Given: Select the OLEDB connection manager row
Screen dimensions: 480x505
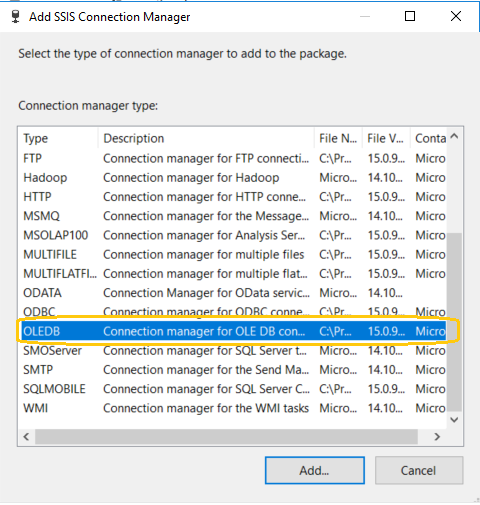Looking at the screenshot, I should point(233,331).
